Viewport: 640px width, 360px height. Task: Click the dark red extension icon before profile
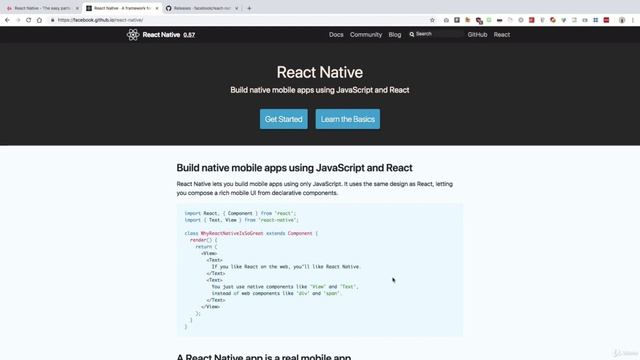[x=607, y=20]
